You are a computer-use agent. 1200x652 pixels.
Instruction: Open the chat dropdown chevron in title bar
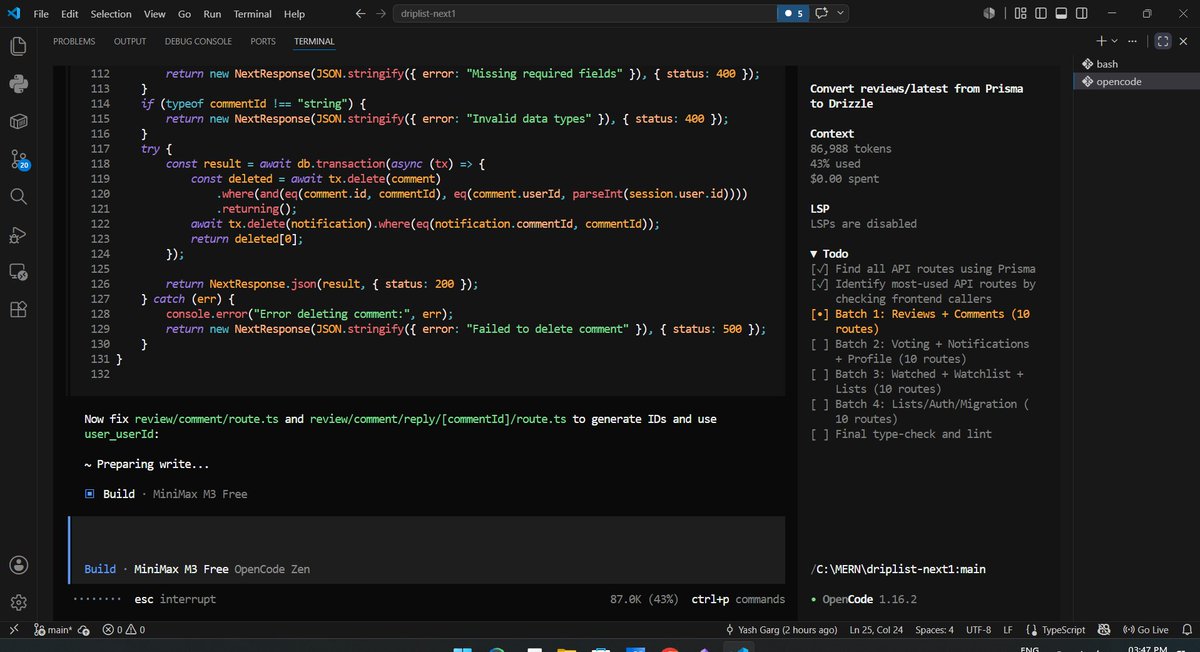tap(841, 14)
